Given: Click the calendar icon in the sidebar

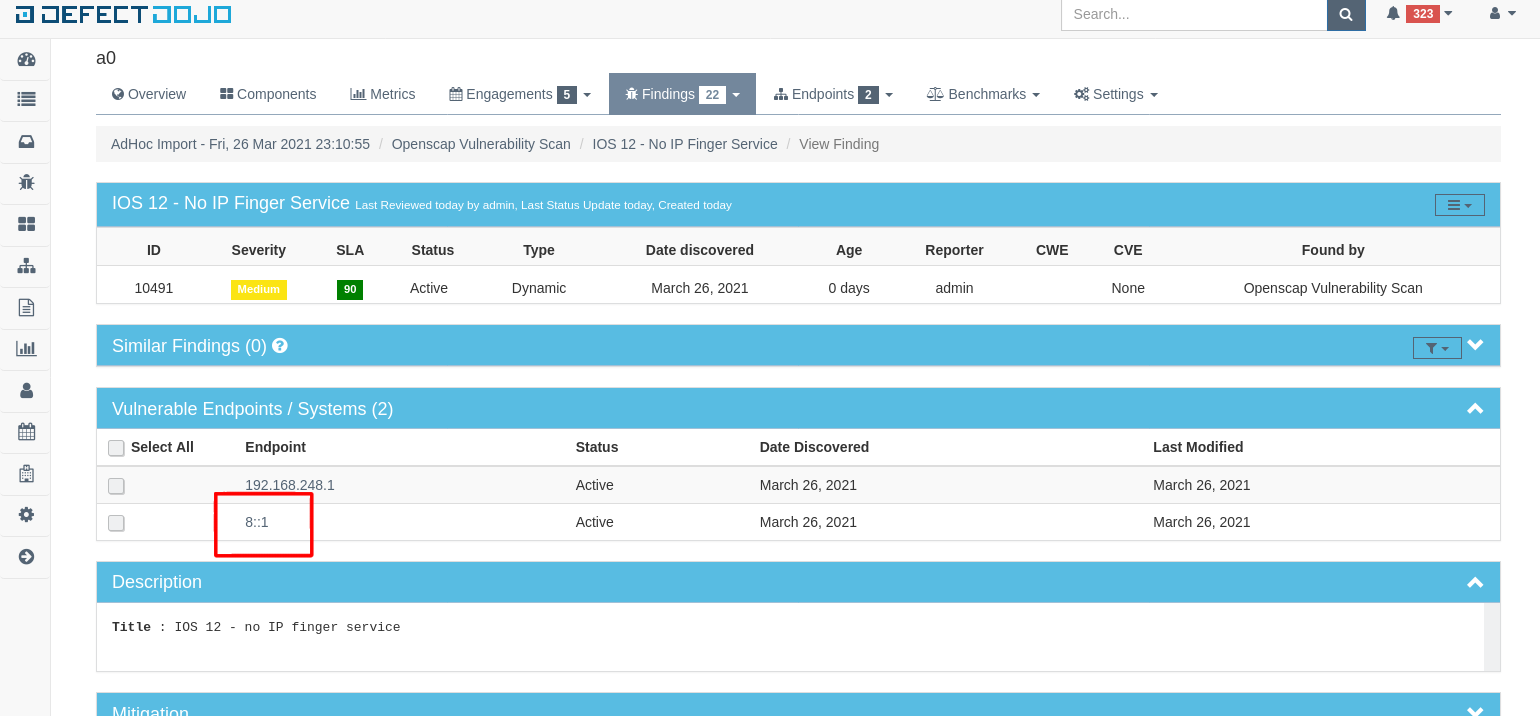Looking at the screenshot, I should (25, 432).
